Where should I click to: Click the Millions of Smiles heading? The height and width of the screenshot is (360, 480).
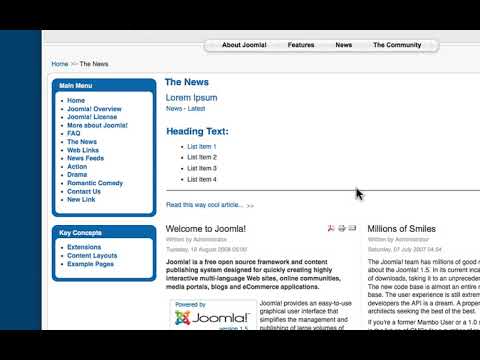402,229
